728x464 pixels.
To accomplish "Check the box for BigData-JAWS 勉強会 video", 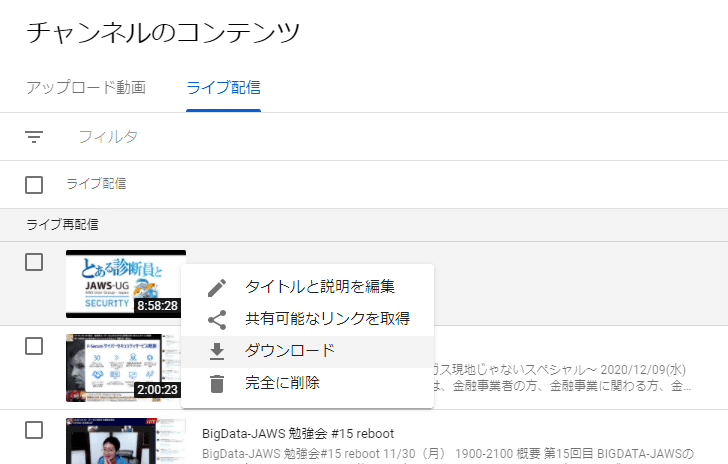I will pos(34,430).
